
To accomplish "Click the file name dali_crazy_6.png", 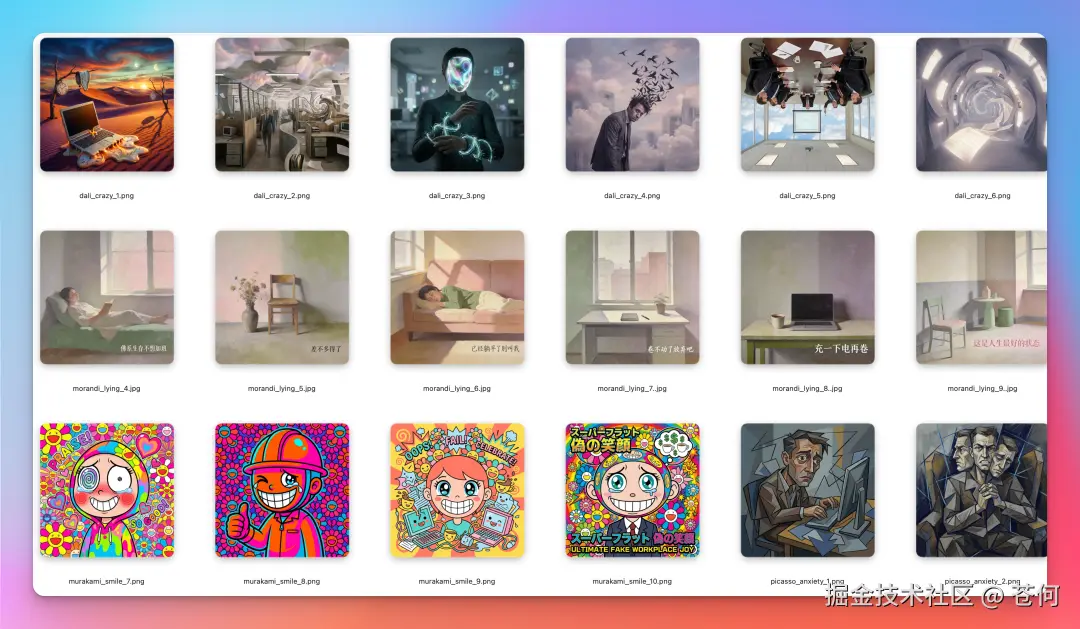I will [982, 196].
